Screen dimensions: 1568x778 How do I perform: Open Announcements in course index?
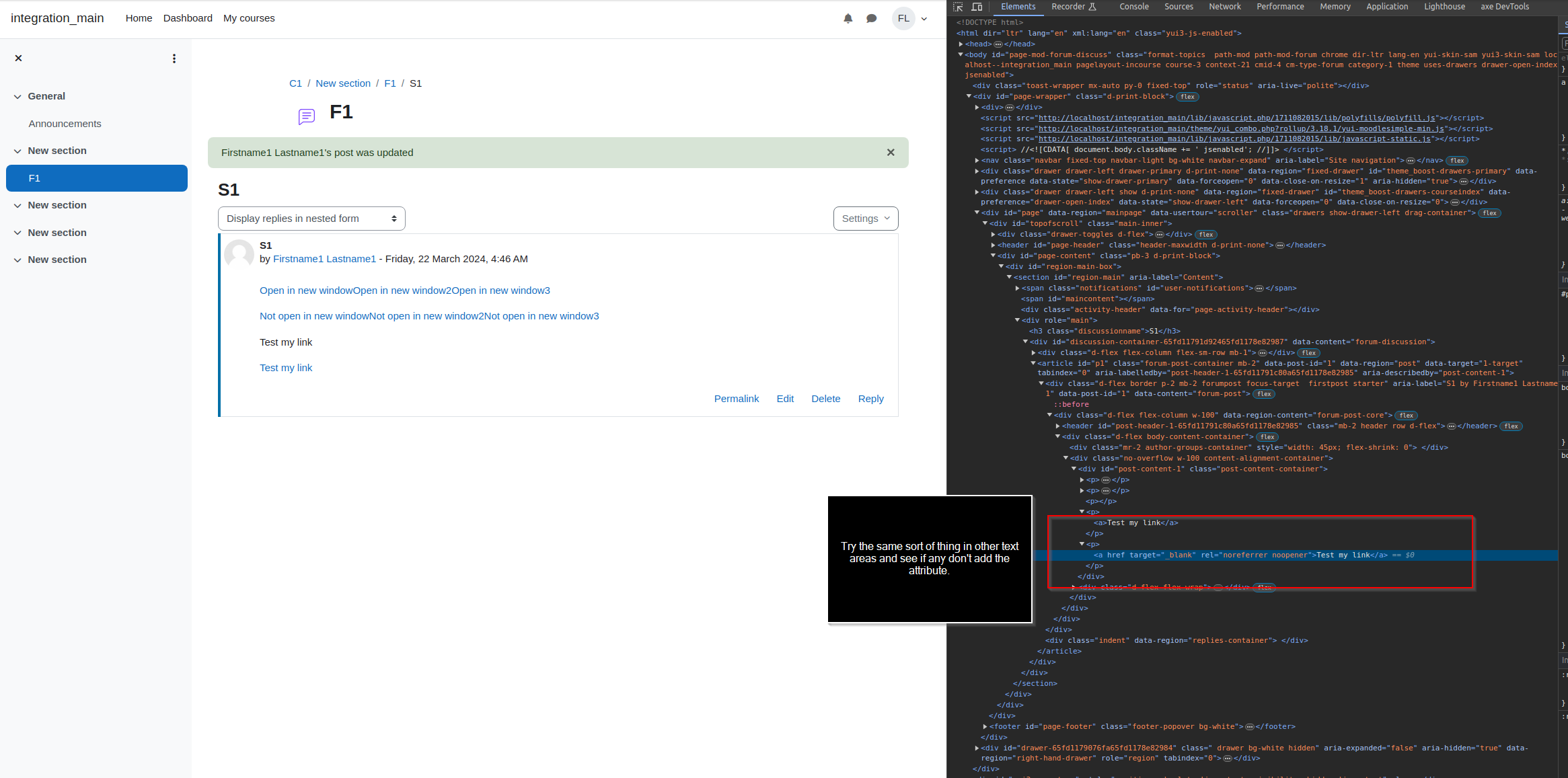coord(65,124)
